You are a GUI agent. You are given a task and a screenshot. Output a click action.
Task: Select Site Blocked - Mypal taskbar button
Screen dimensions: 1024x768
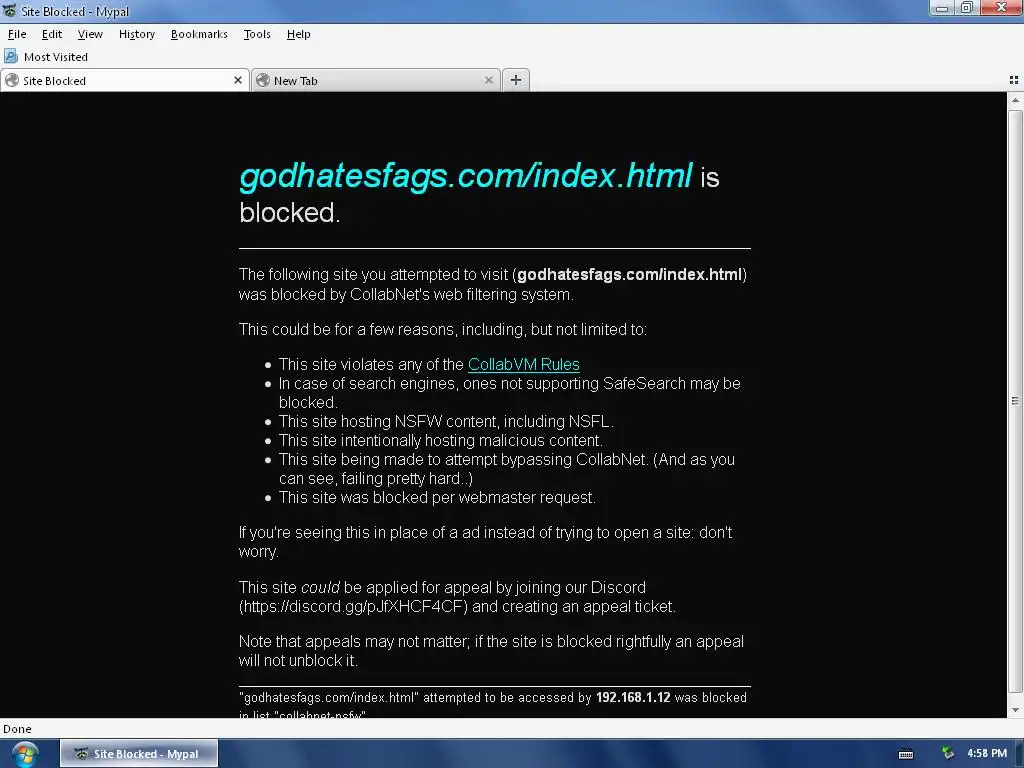[x=139, y=754]
